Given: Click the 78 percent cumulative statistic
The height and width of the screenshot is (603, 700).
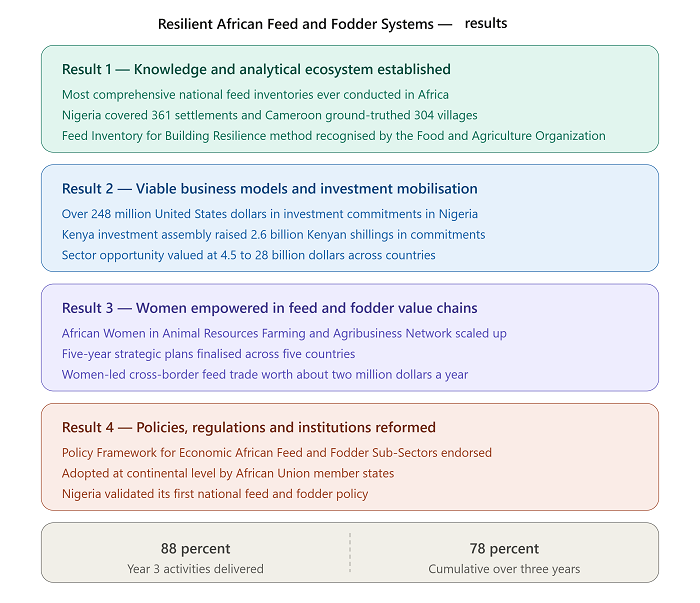Looking at the screenshot, I should (504, 549).
